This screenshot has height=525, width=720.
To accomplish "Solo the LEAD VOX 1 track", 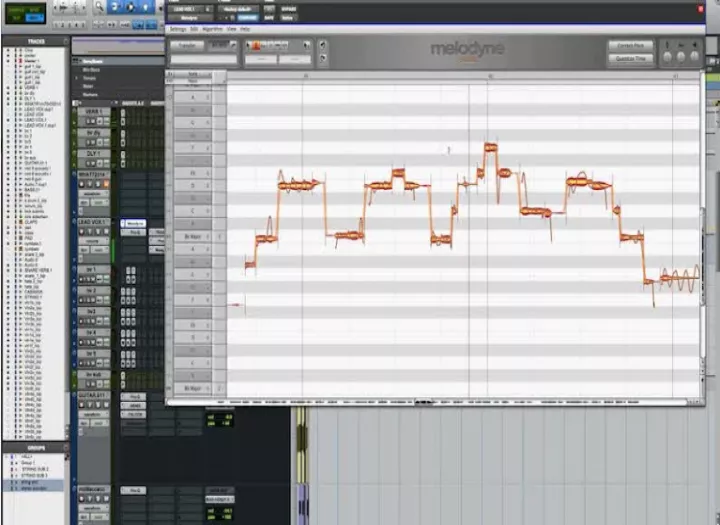I will (98, 231).
